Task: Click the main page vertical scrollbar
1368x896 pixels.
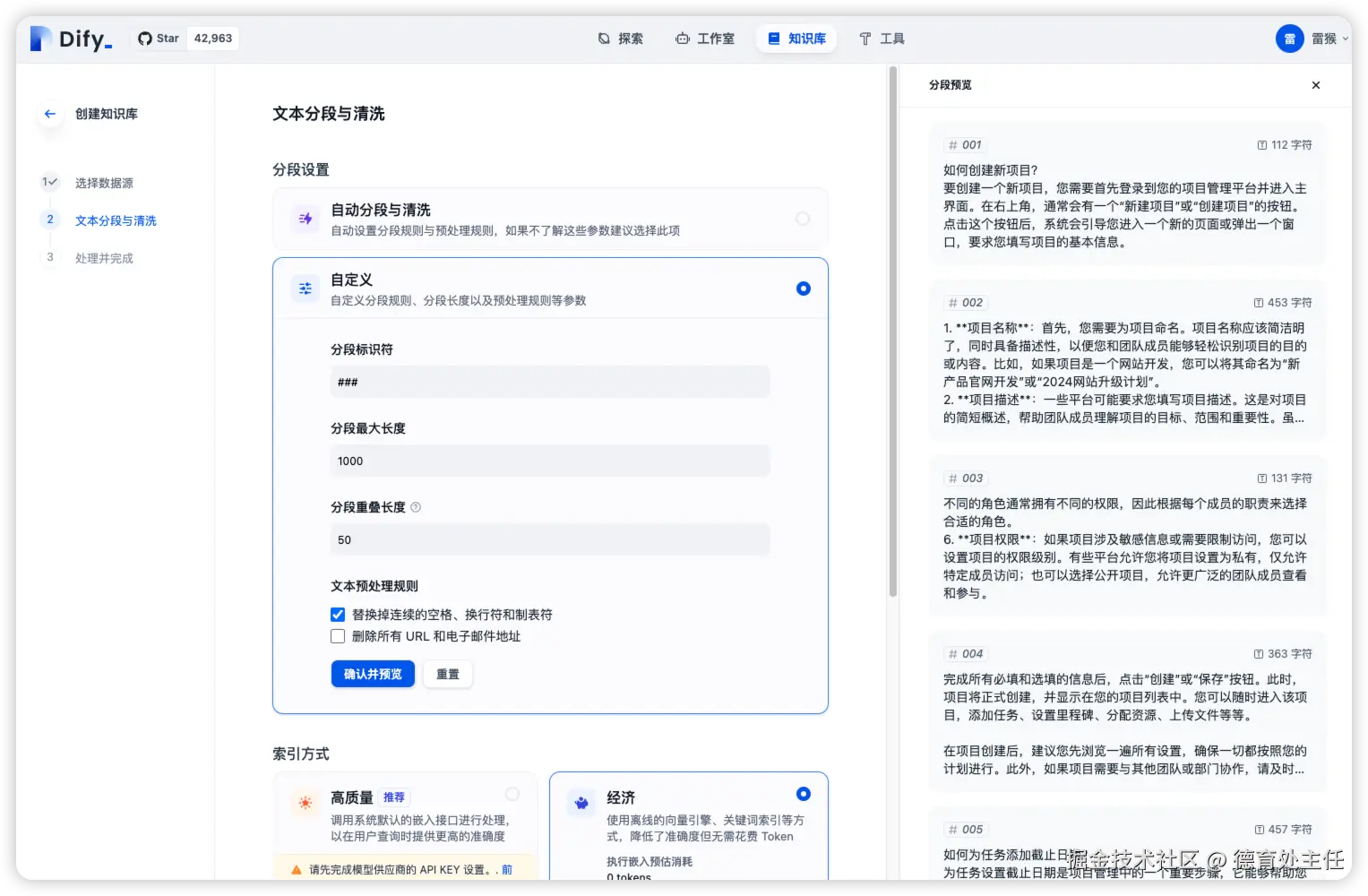Action: coord(893,332)
